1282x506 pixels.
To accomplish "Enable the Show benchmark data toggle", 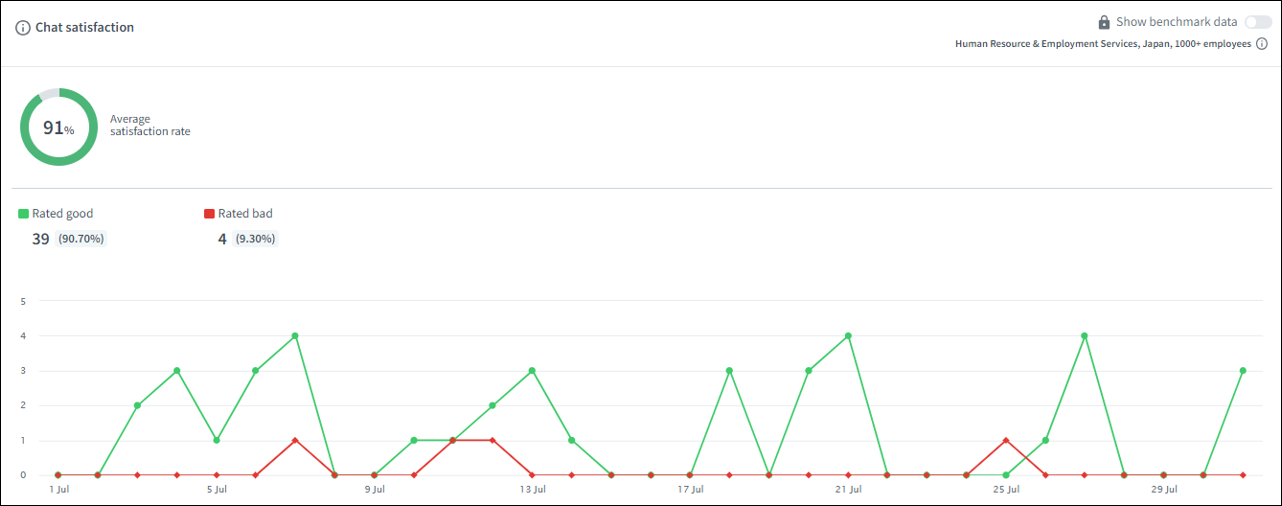I will click(x=1258, y=22).
